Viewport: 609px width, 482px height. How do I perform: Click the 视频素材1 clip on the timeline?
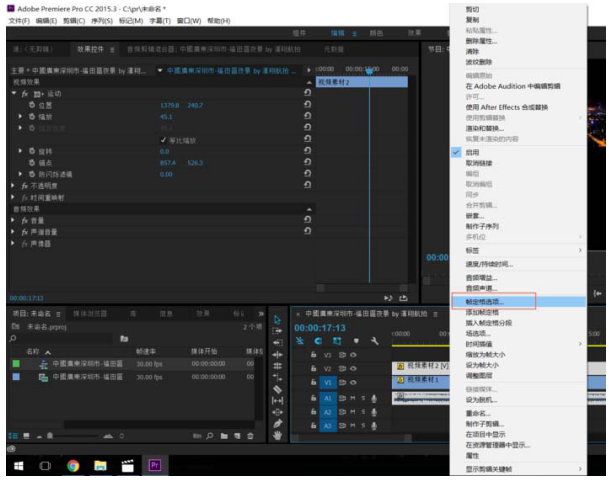[x=422, y=381]
